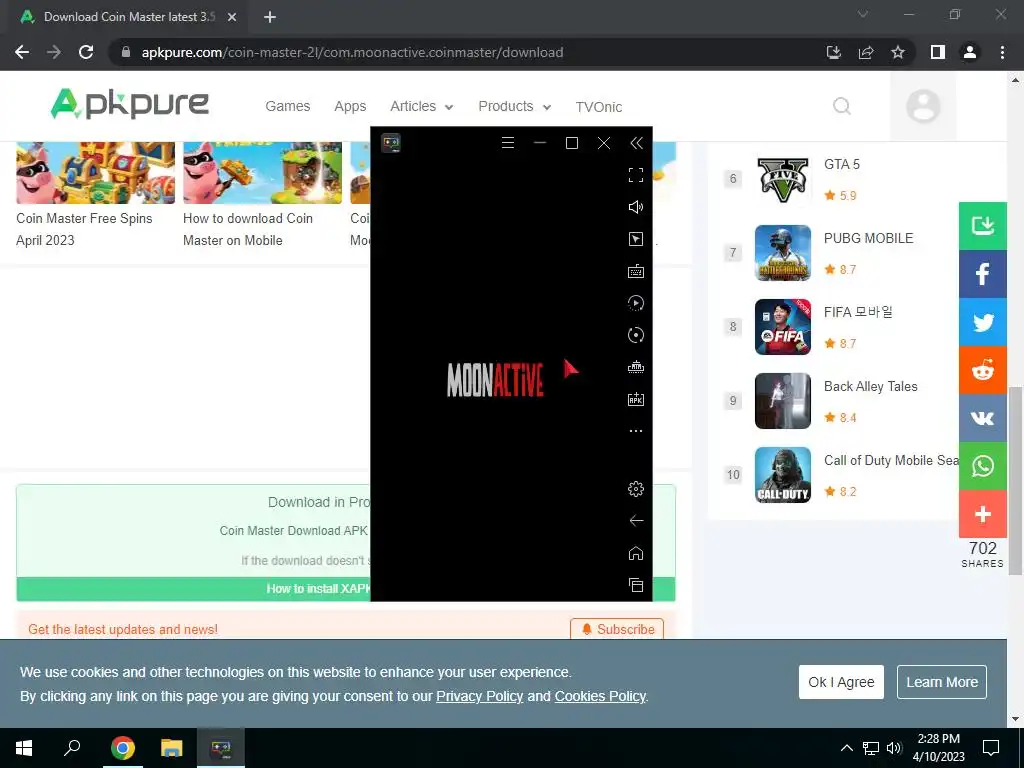Open emulator keyboard mapping icon
This screenshot has height=768, width=1024.
click(635, 271)
